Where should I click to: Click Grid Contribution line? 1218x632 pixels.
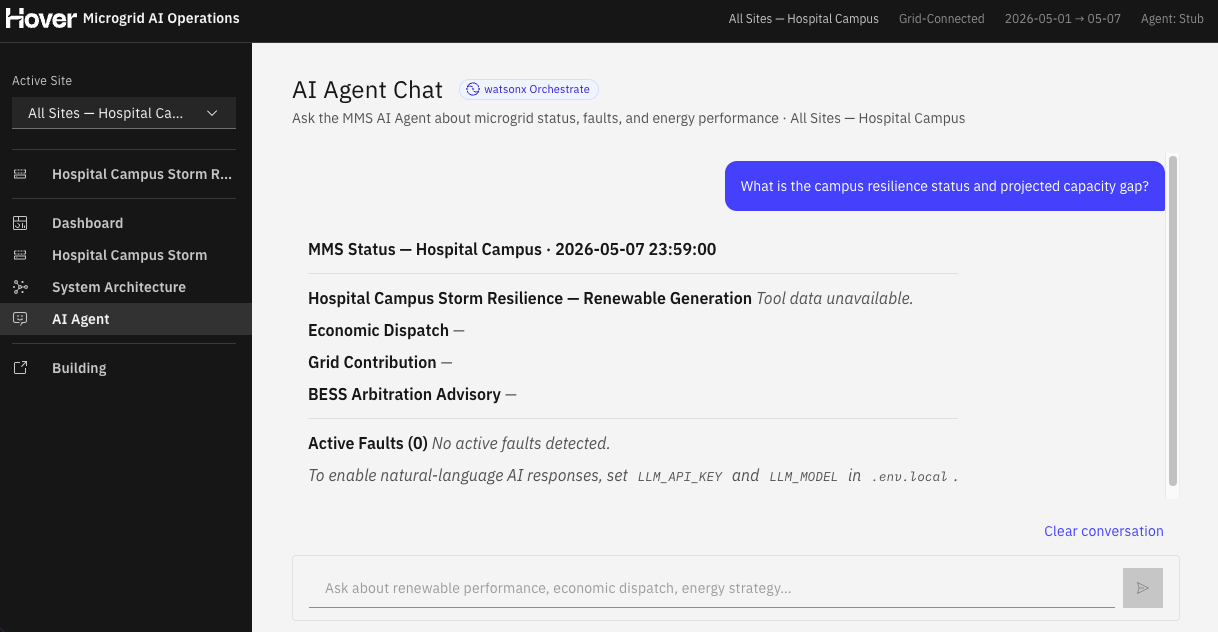380,362
